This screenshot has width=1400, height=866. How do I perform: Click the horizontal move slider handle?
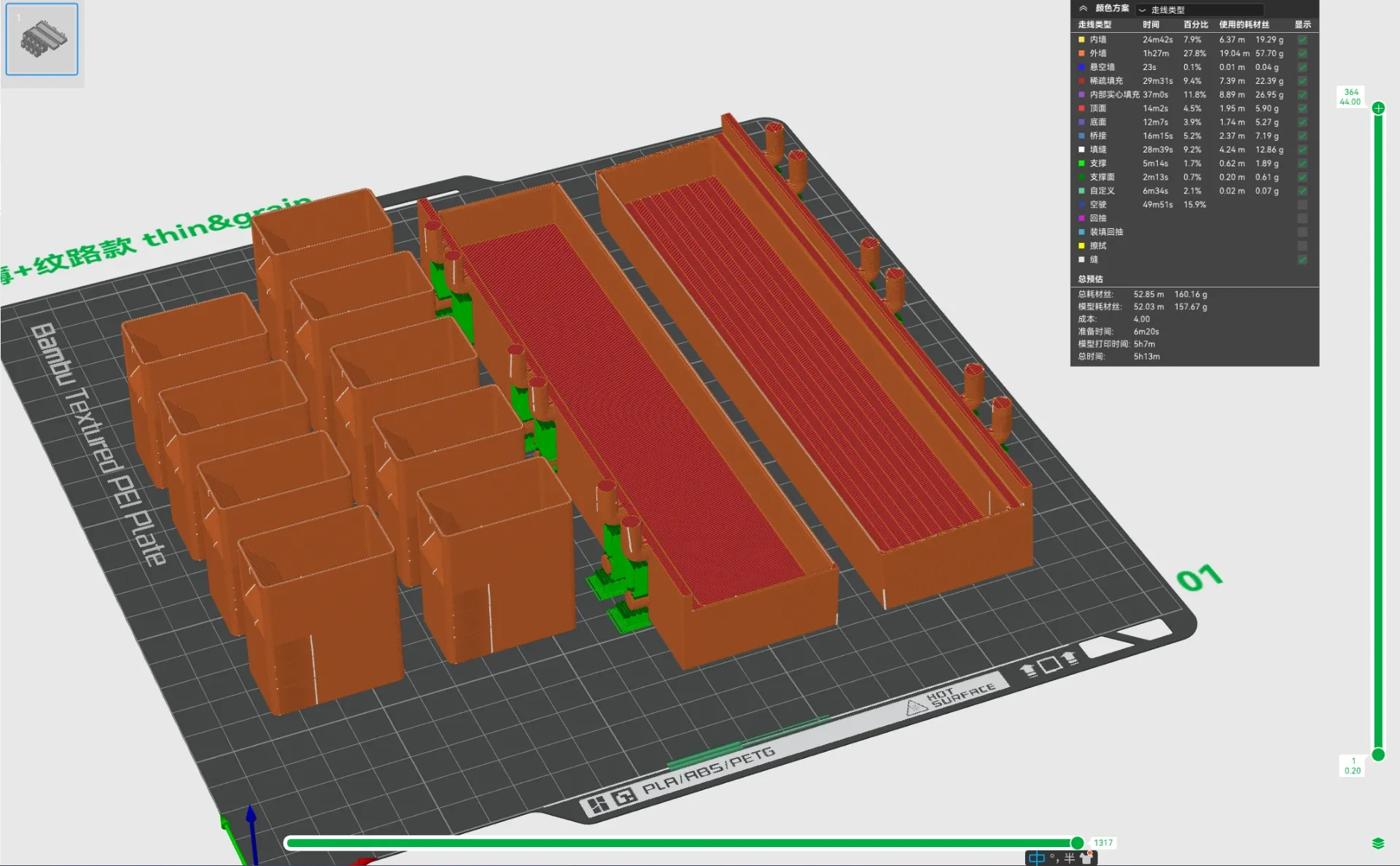1077,843
